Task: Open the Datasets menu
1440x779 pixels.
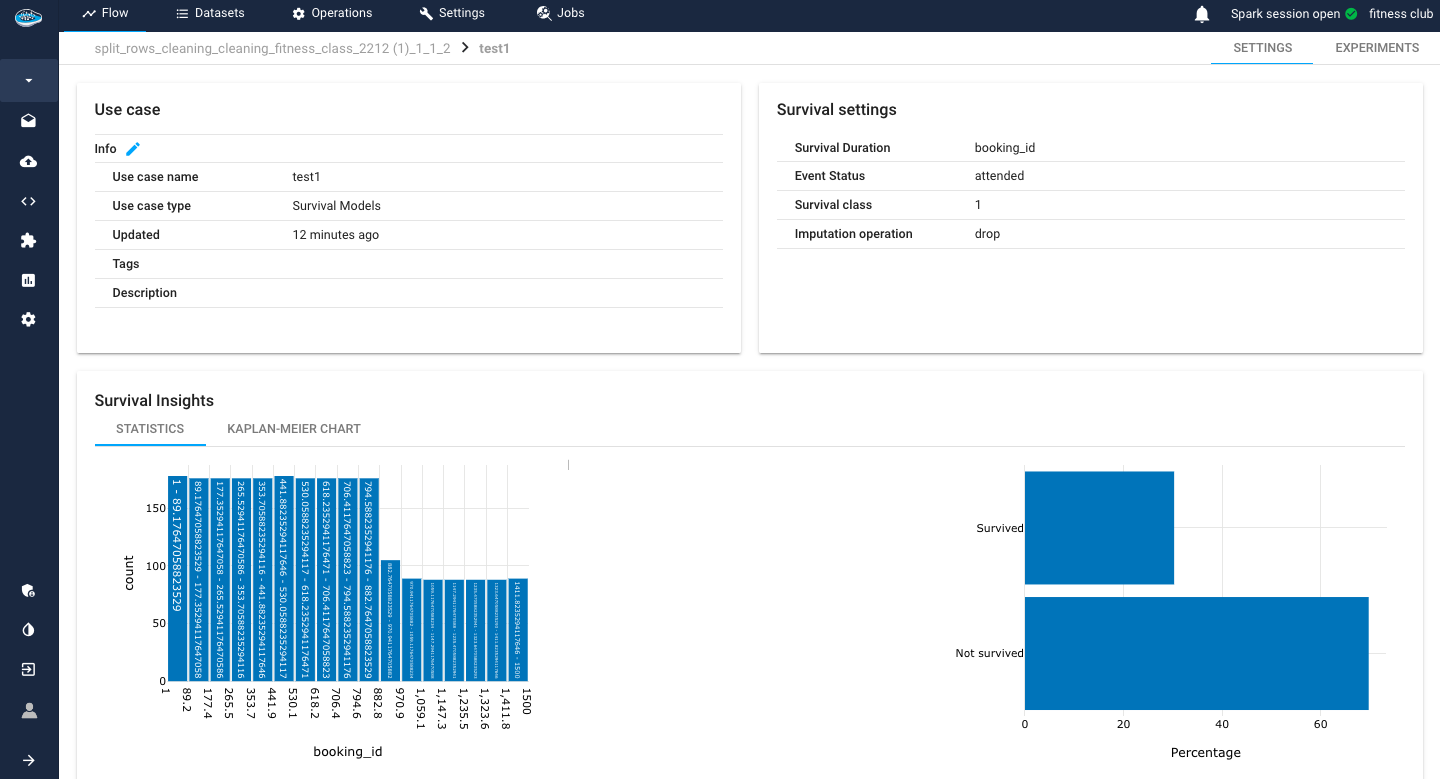Action: [x=210, y=13]
